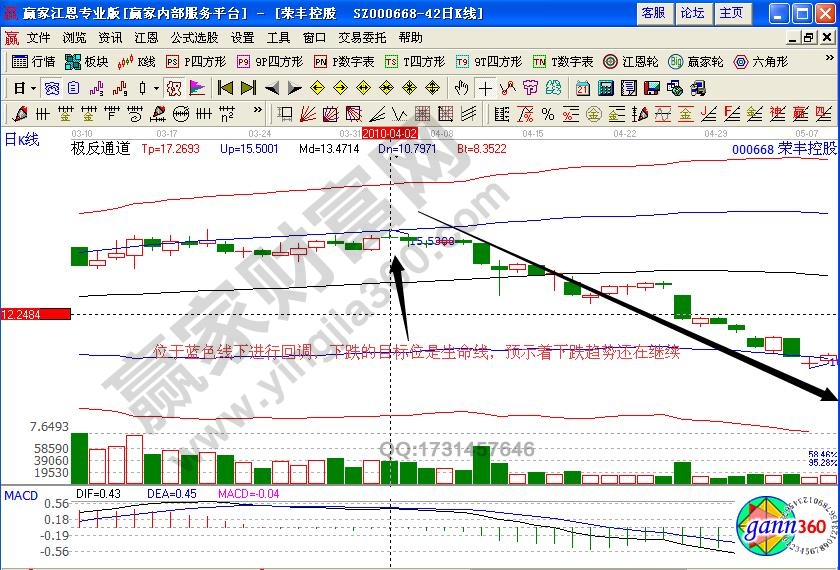The height and width of the screenshot is (570, 840).
Task: Toggle the crosshair cursor tool
Action: coord(485,87)
